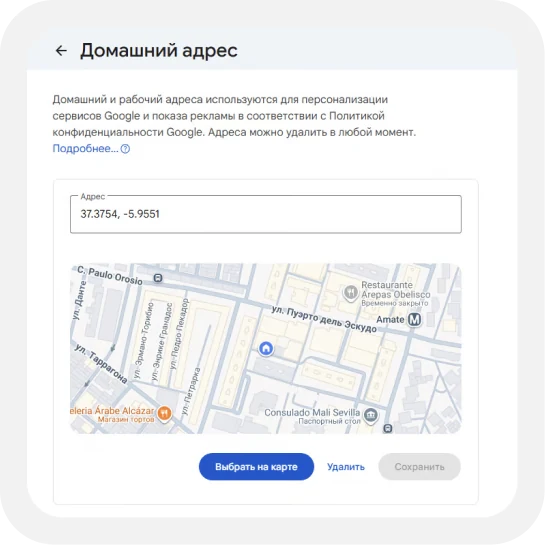545x545 pixels.
Task: Click the ул. Таррагона street label
Action: pyautogui.click(x=101, y=364)
